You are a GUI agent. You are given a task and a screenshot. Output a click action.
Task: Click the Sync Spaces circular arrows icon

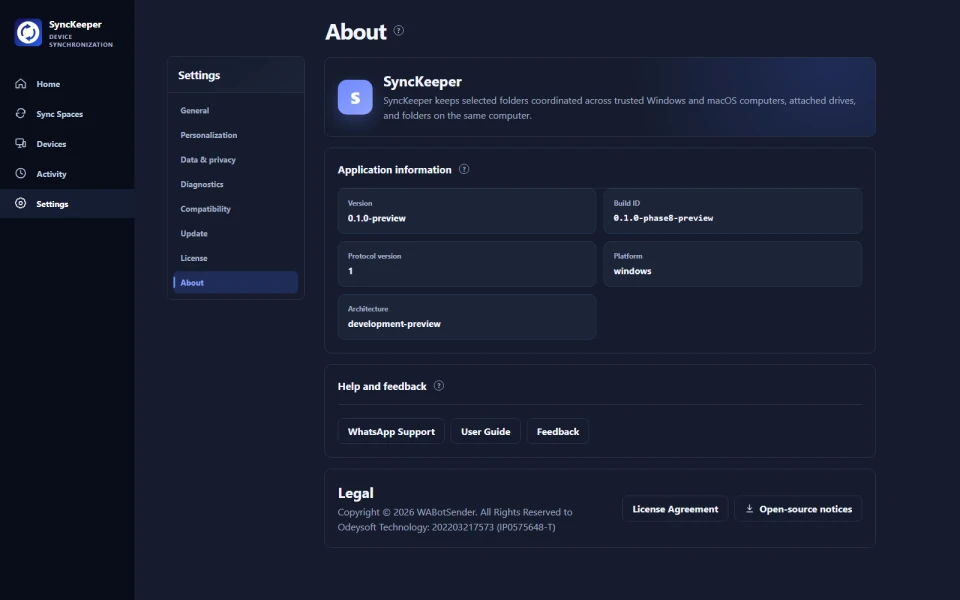click(21, 113)
